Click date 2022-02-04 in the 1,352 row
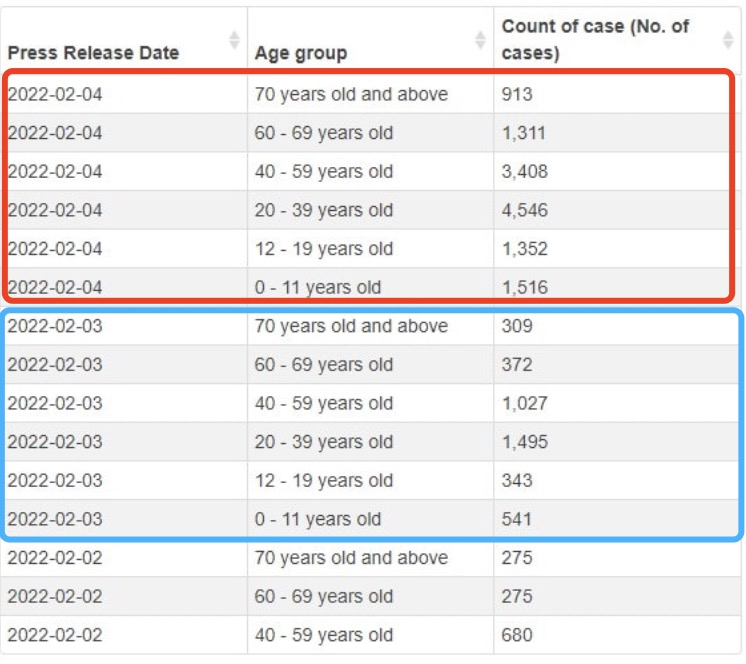The width and height of the screenshot is (746, 664). point(55,248)
